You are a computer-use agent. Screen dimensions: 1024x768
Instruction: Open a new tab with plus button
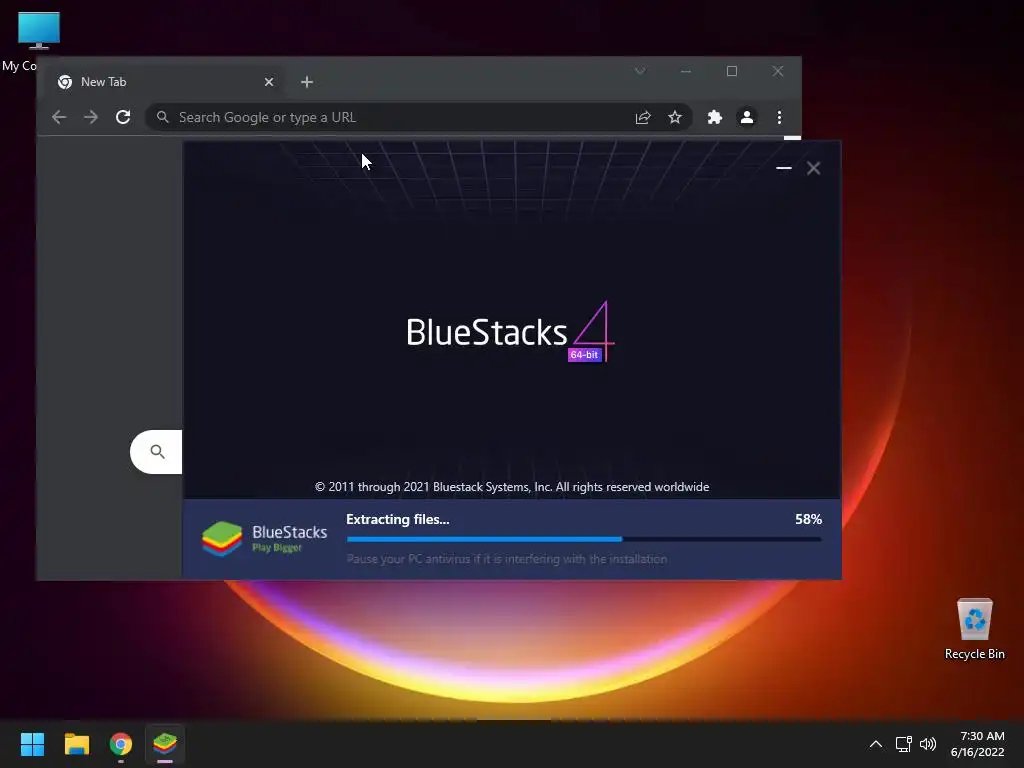[x=307, y=82]
